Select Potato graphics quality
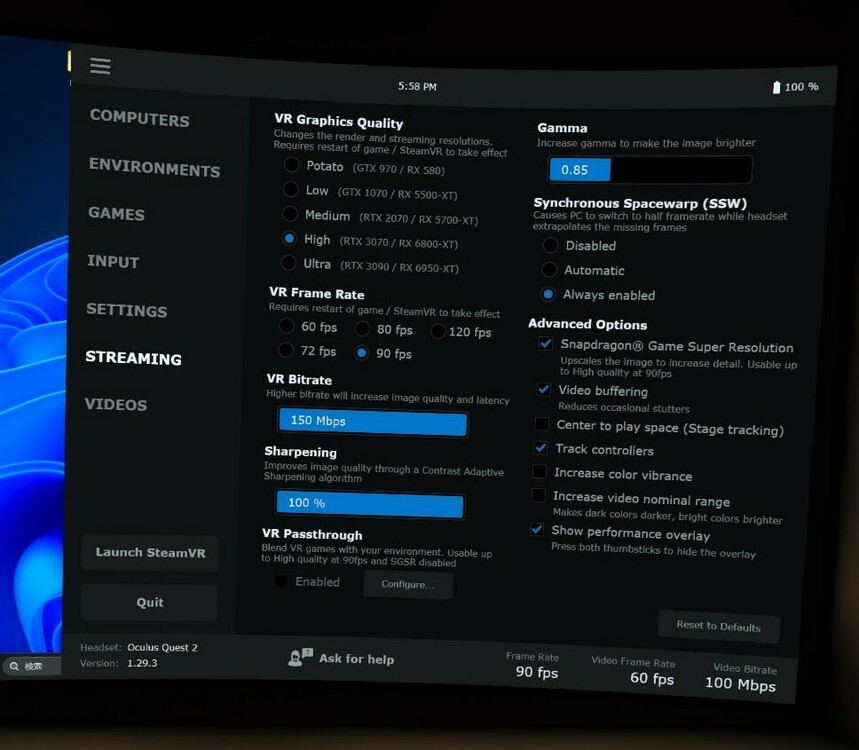859x750 pixels. (x=290, y=166)
